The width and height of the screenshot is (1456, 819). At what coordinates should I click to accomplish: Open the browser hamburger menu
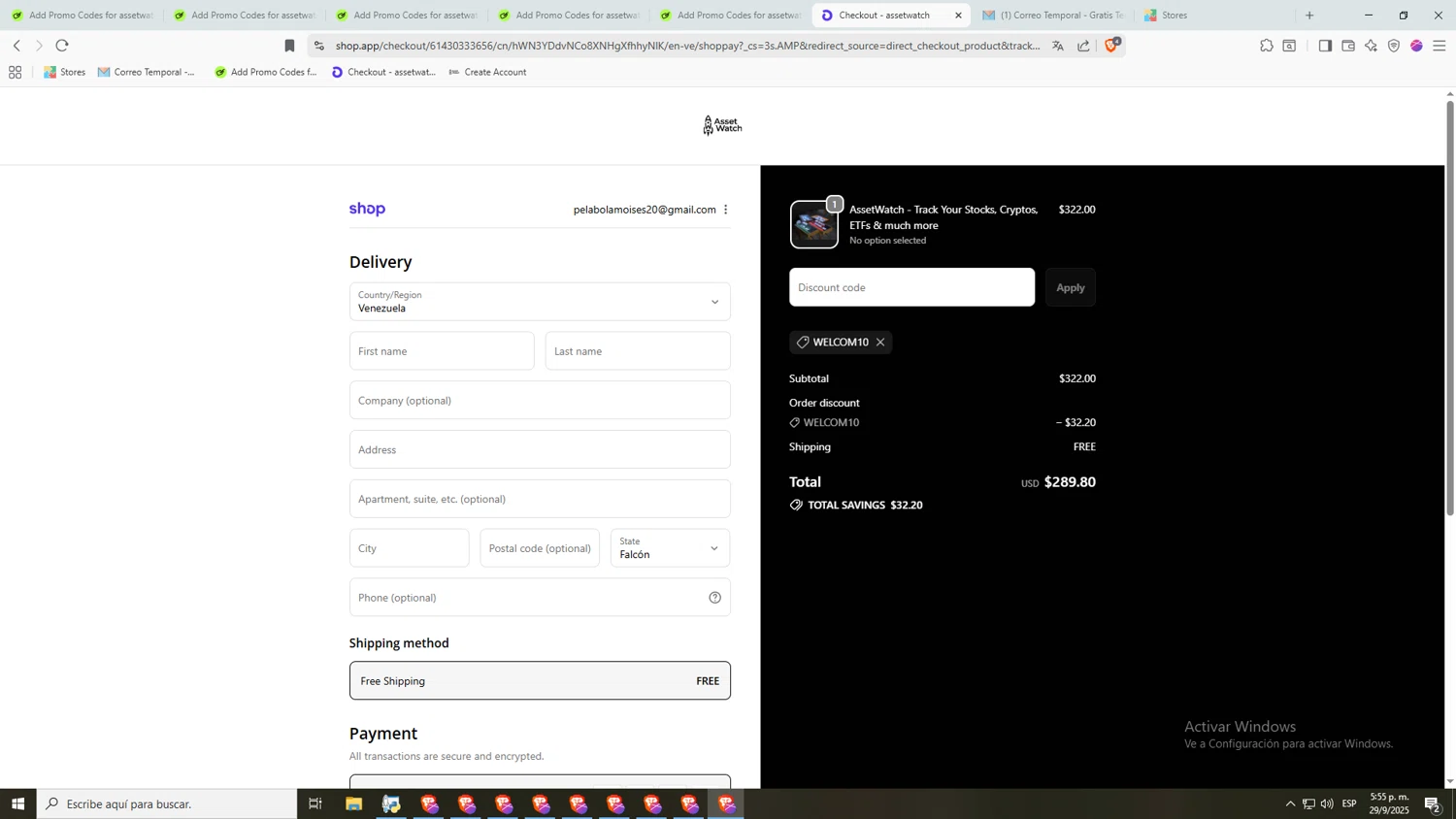pos(1439,46)
